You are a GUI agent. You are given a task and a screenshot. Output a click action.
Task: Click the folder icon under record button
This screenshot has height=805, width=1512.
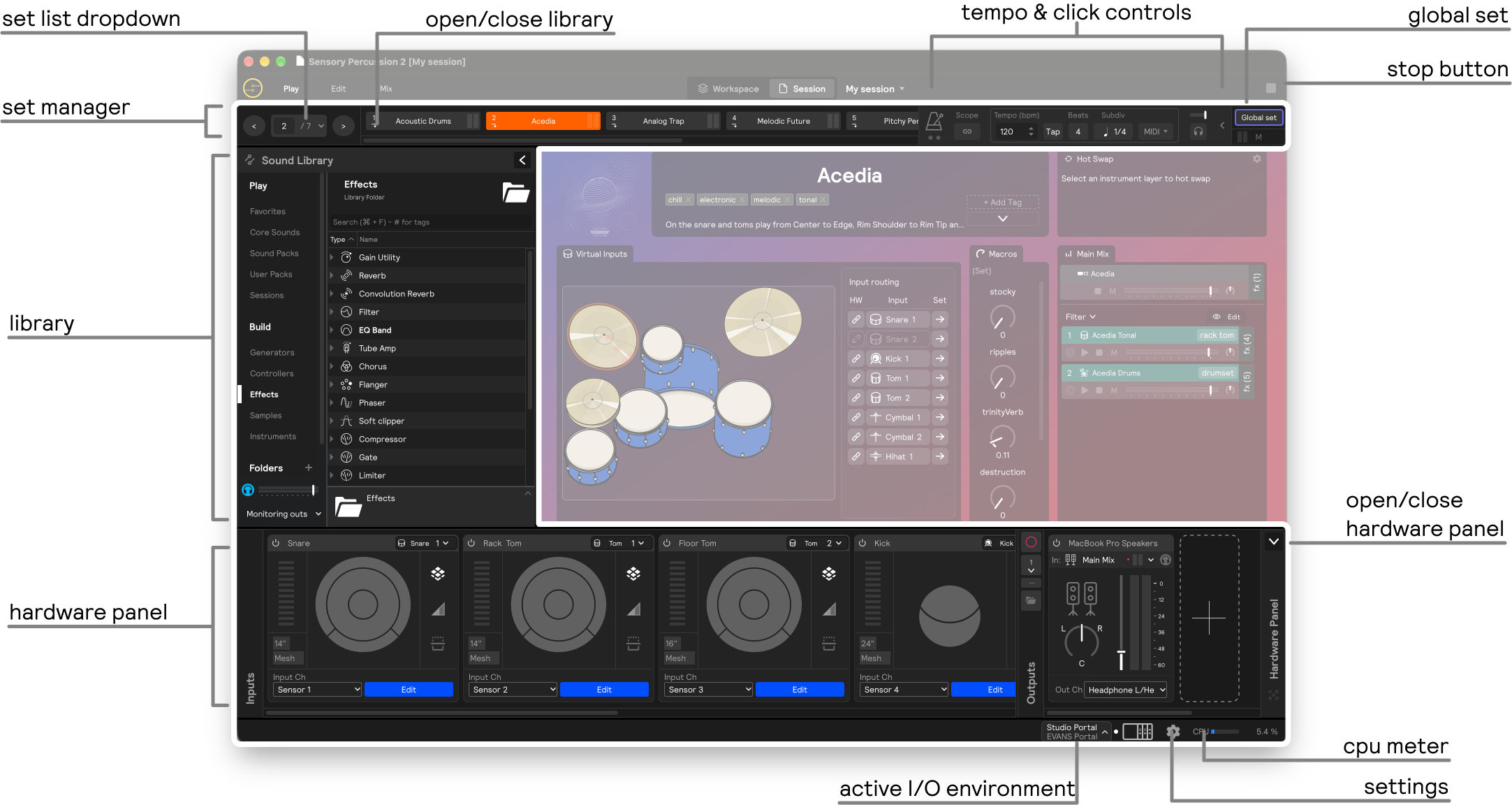pos(1031,600)
